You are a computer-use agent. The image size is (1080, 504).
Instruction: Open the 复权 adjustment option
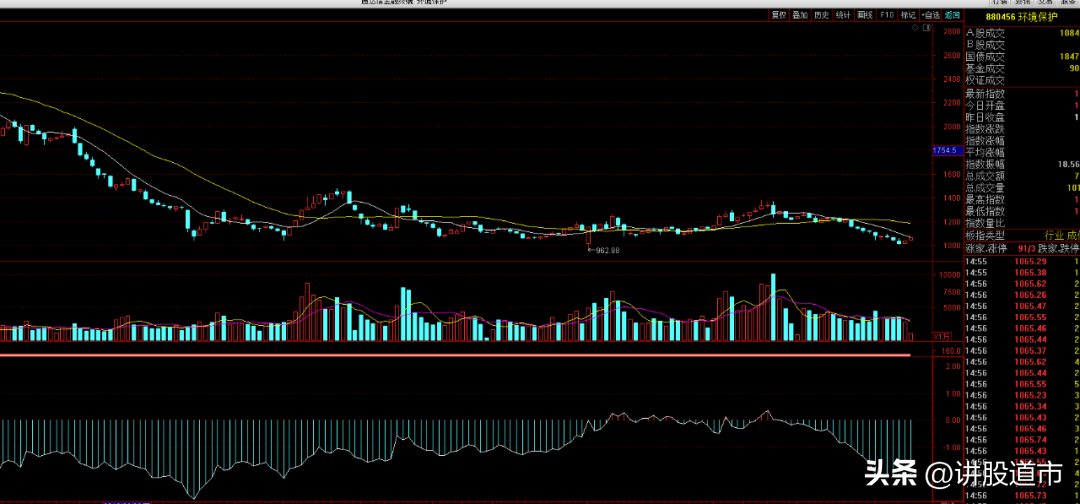point(778,14)
